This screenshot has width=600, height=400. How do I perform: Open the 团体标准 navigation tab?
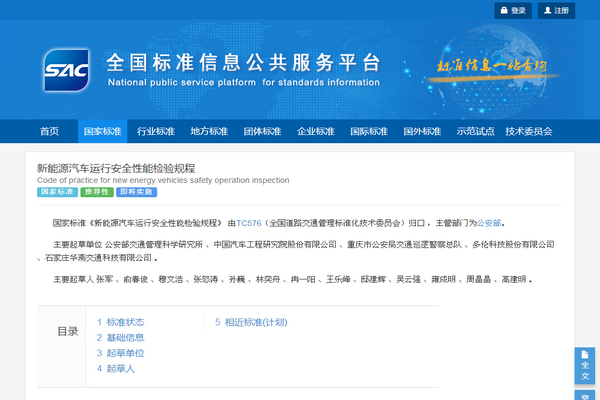(262, 131)
